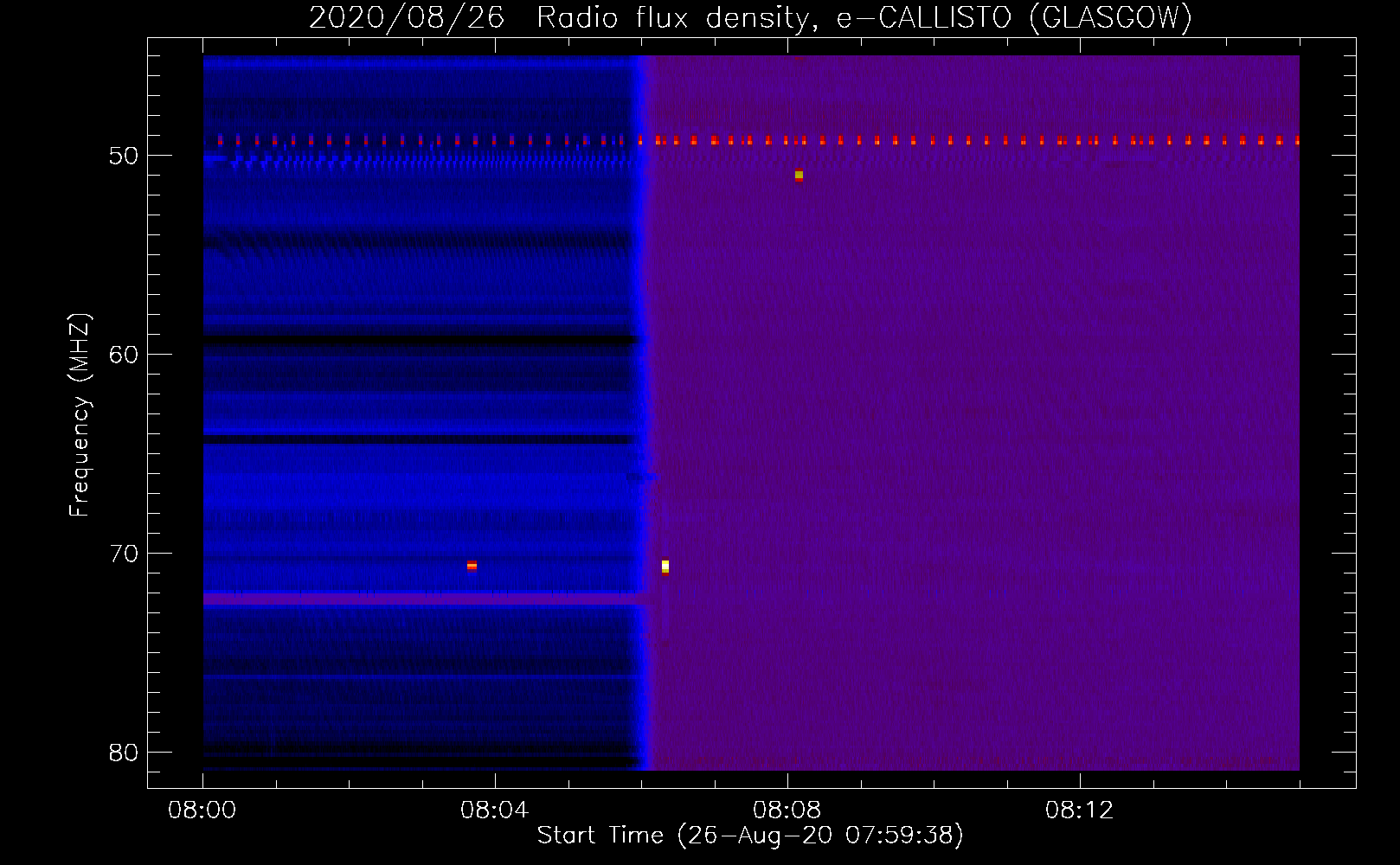Viewport: 1400px width, 865px height.
Task: Click the 80 frequency tick label
Action: pyautogui.click(x=124, y=753)
